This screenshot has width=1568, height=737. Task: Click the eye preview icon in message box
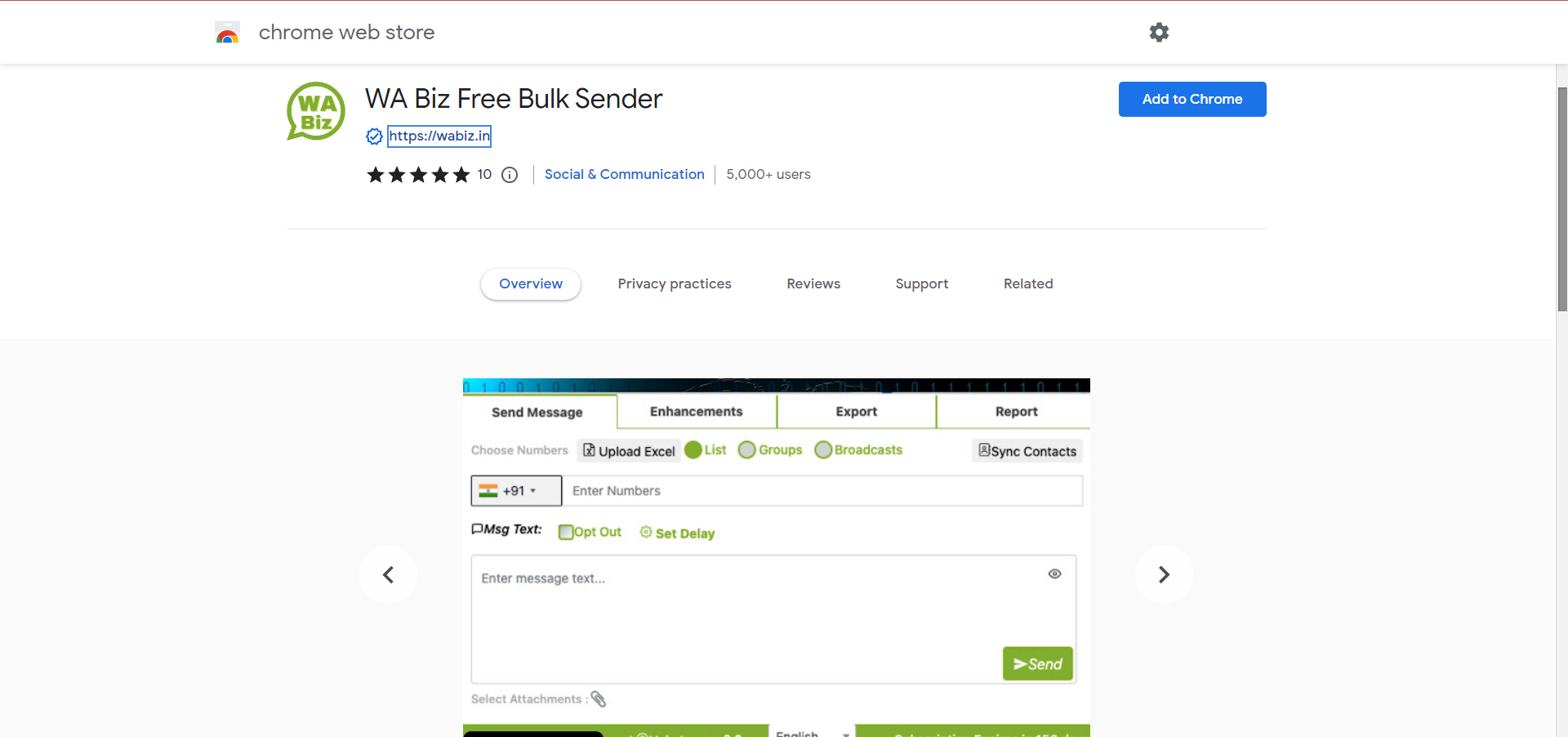click(1054, 574)
